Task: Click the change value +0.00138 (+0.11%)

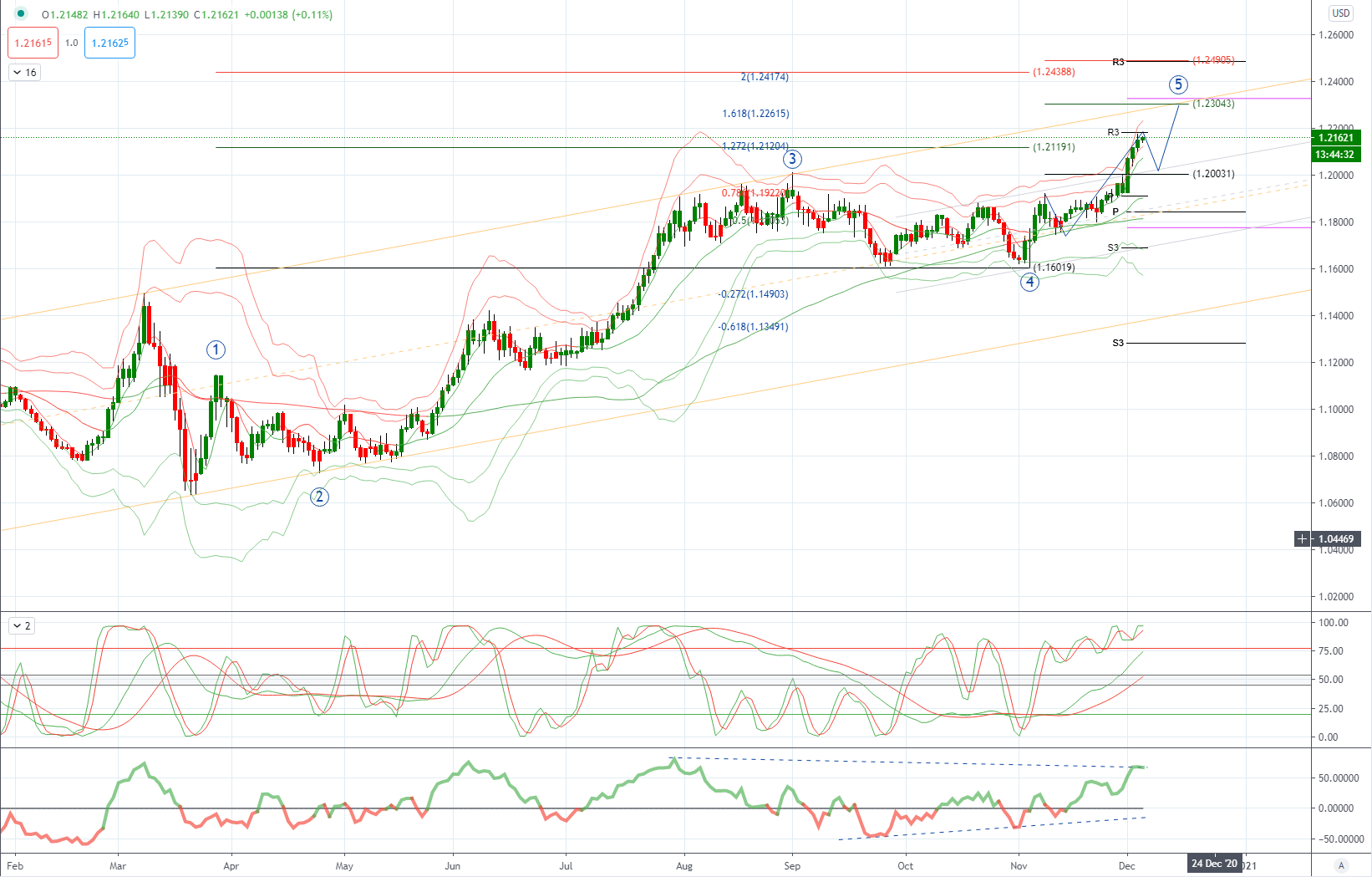Action: 288,15
